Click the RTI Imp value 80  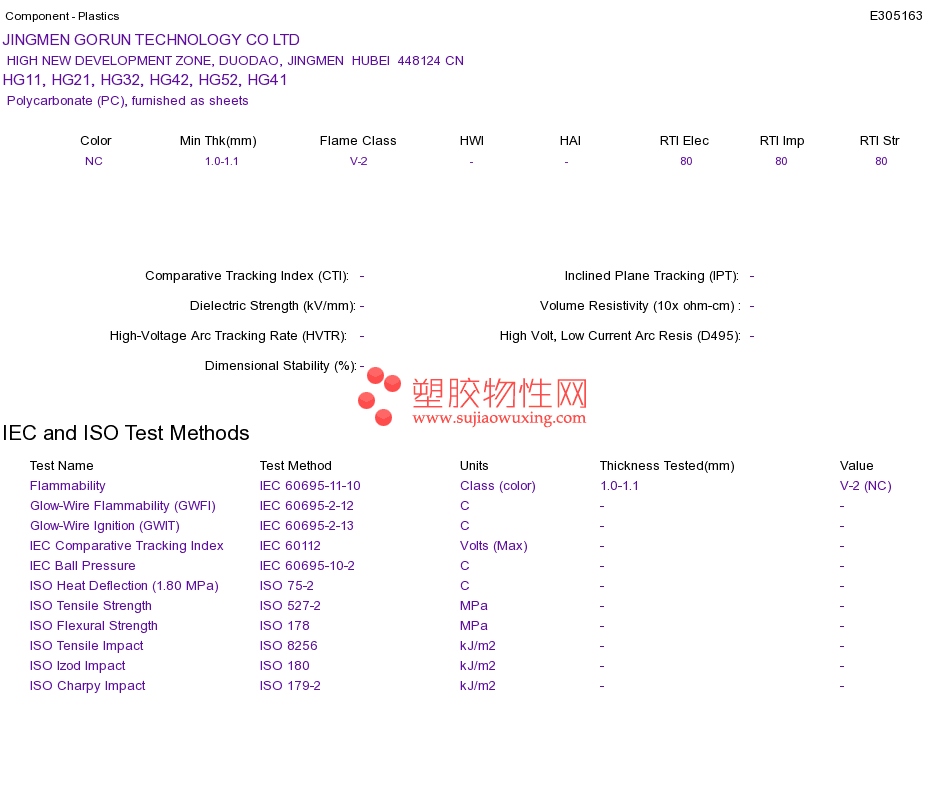(781, 161)
